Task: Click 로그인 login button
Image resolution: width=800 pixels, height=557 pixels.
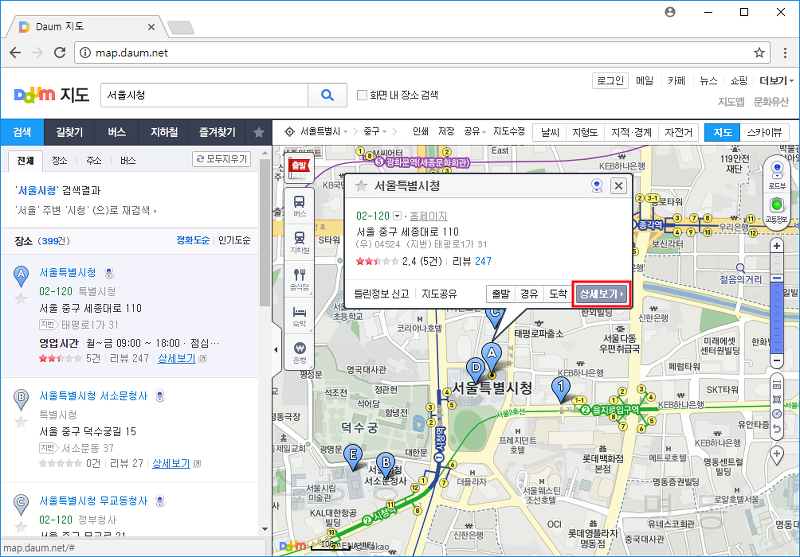Action: [x=610, y=81]
